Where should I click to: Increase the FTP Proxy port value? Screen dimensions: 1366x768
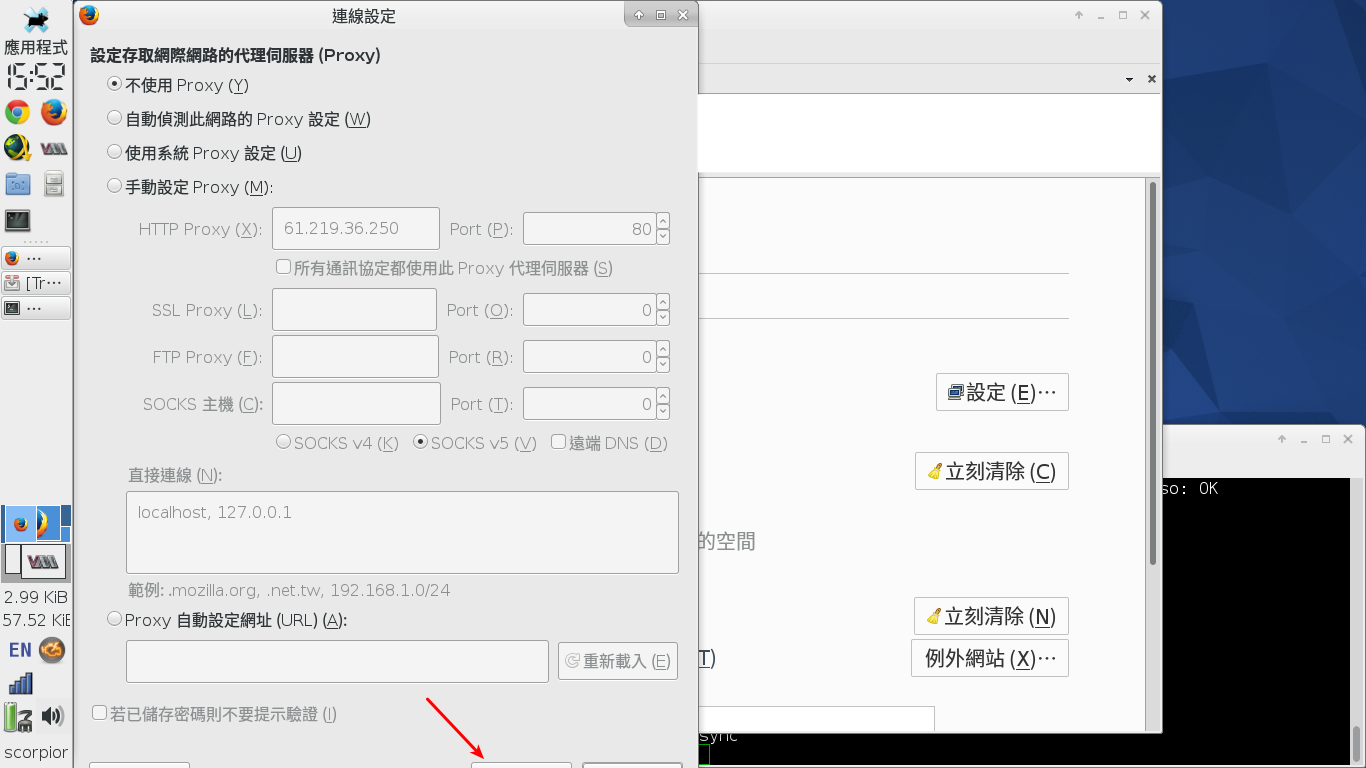click(663, 349)
